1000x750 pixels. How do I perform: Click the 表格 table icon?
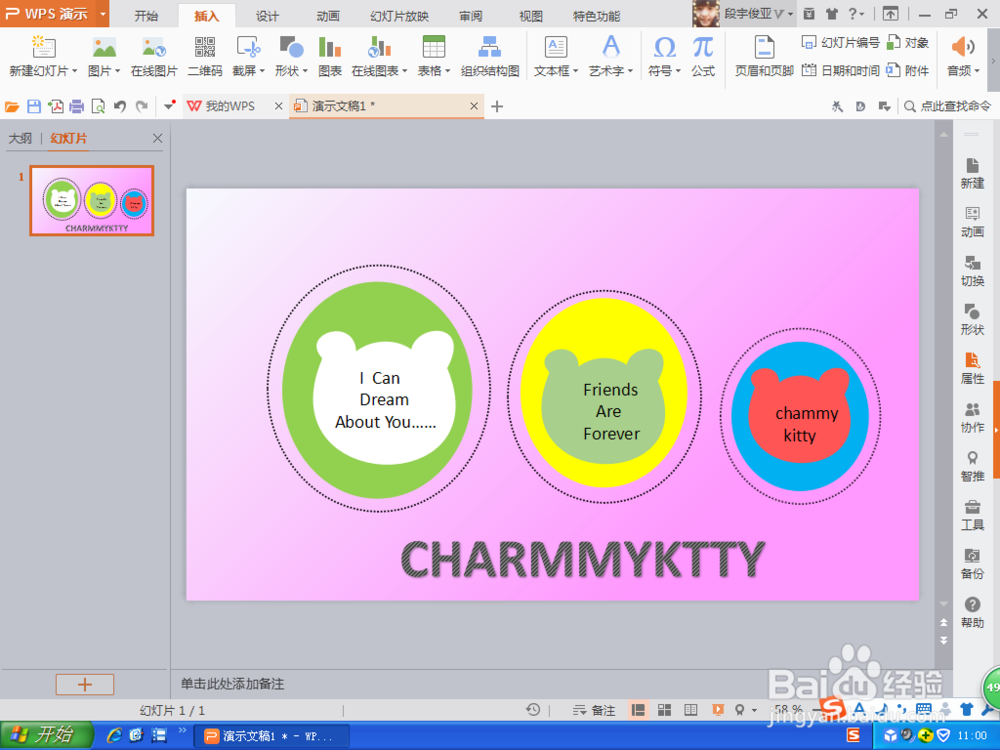click(x=434, y=47)
